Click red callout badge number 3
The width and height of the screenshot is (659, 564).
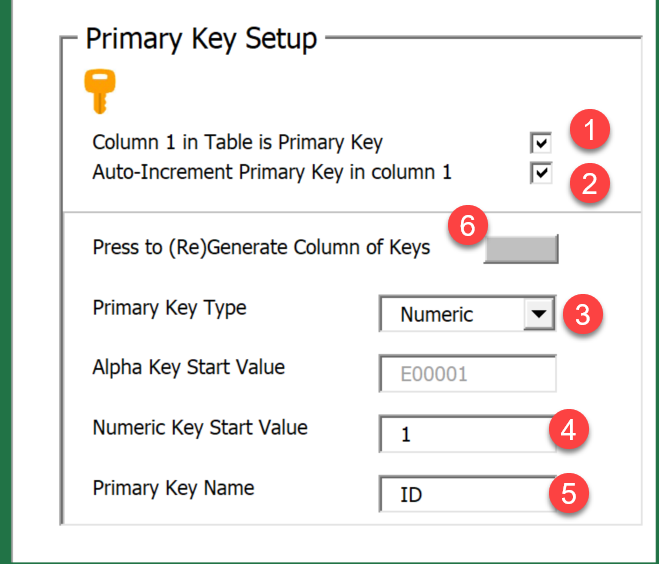click(x=582, y=314)
